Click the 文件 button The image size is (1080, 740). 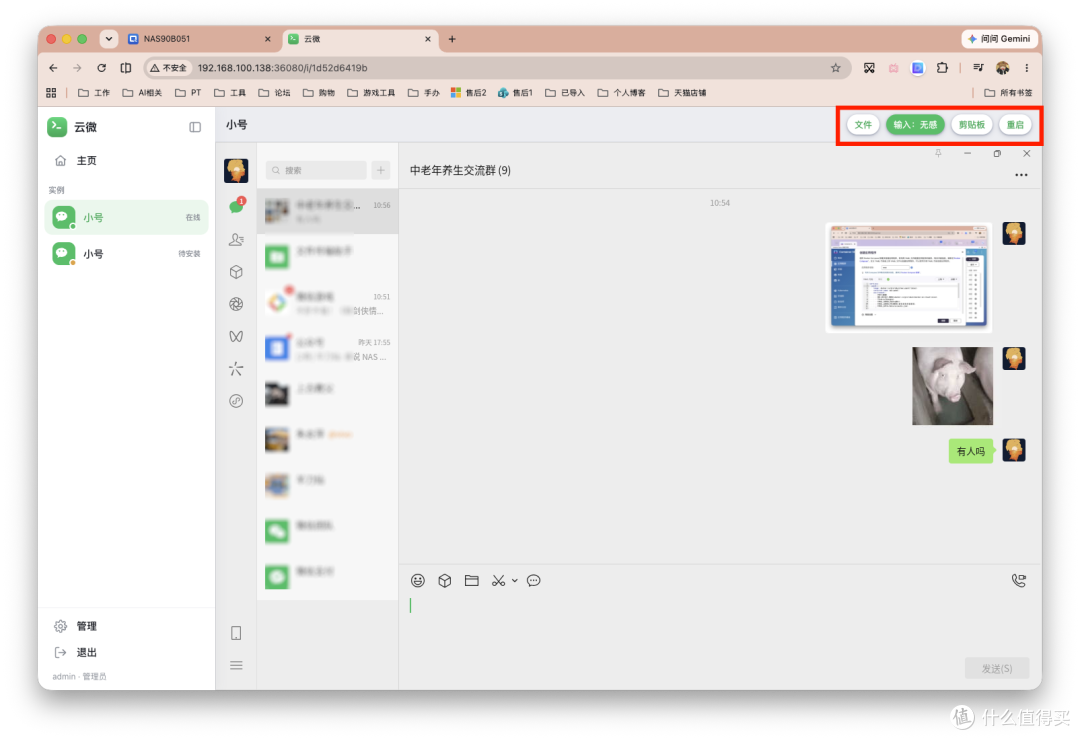click(863, 125)
